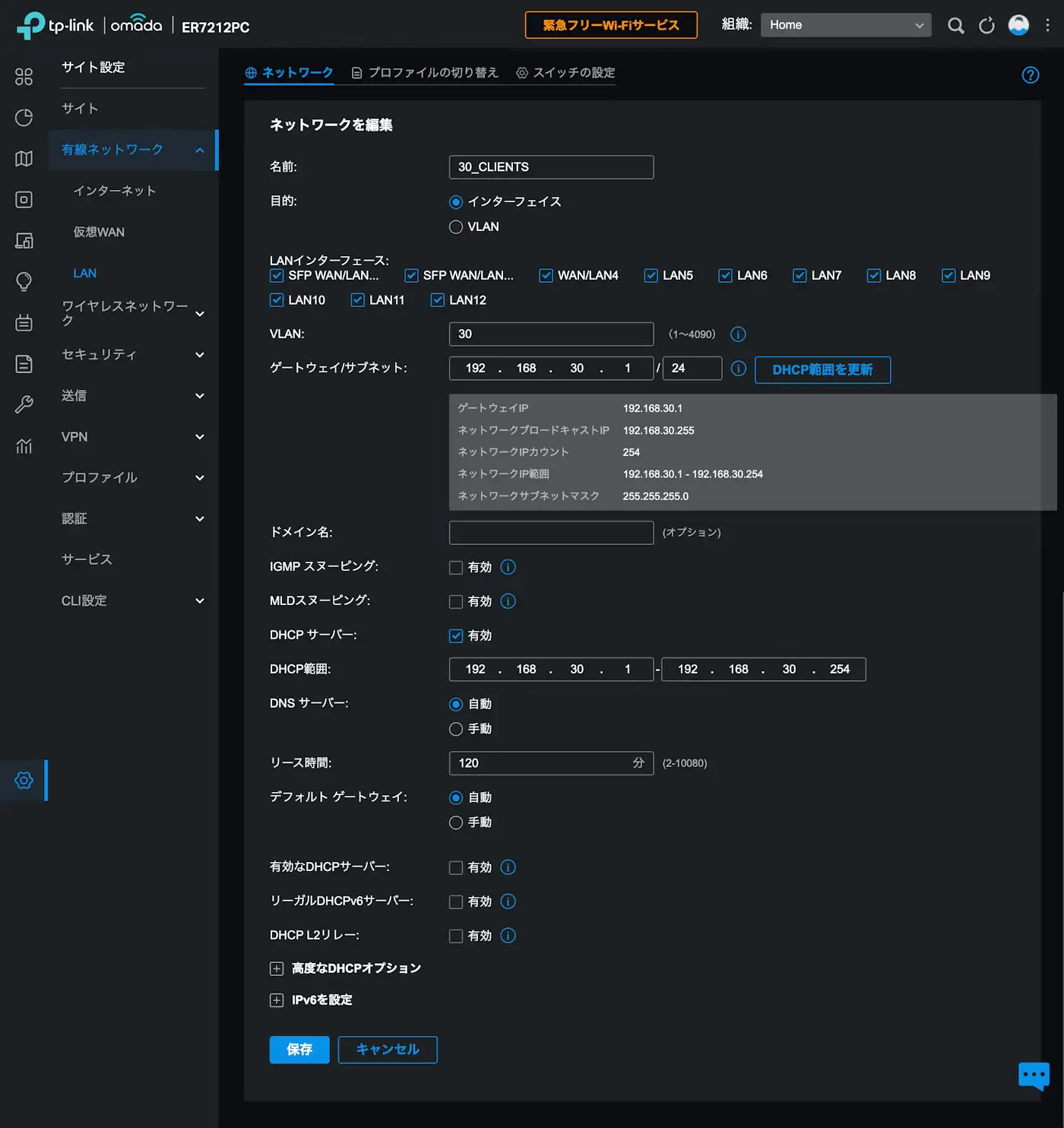Viewport: 1064px width, 1128px height.
Task: Open the logs document icon in left rail
Action: [24, 363]
